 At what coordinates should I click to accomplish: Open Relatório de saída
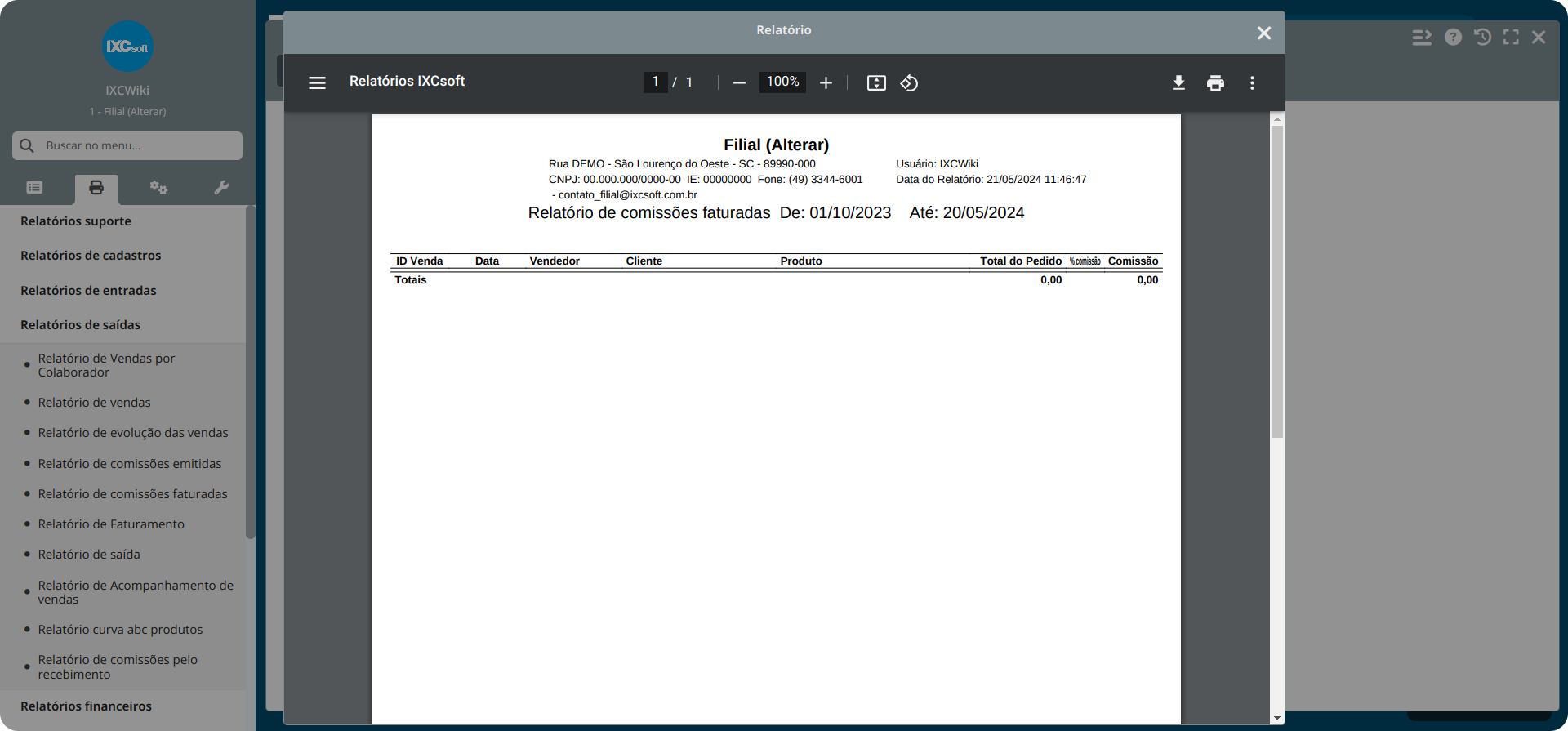tap(89, 555)
